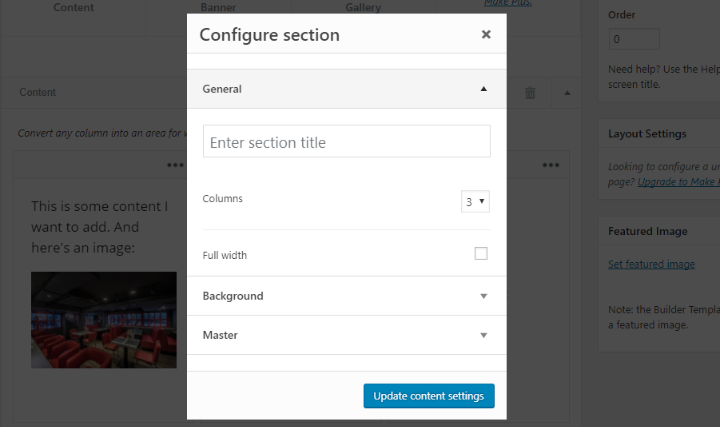Open the Set featured image link

pos(651,264)
